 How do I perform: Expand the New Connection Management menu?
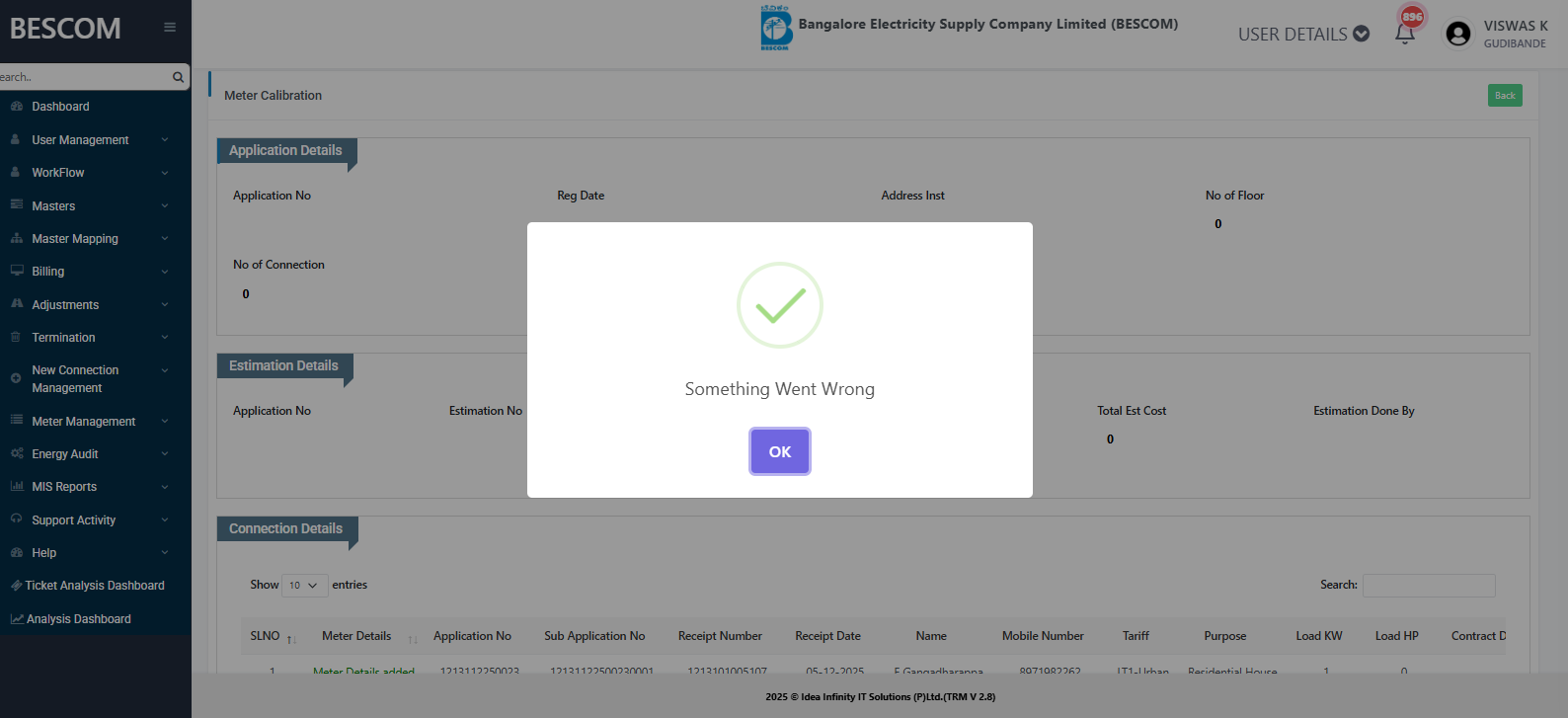click(75, 379)
